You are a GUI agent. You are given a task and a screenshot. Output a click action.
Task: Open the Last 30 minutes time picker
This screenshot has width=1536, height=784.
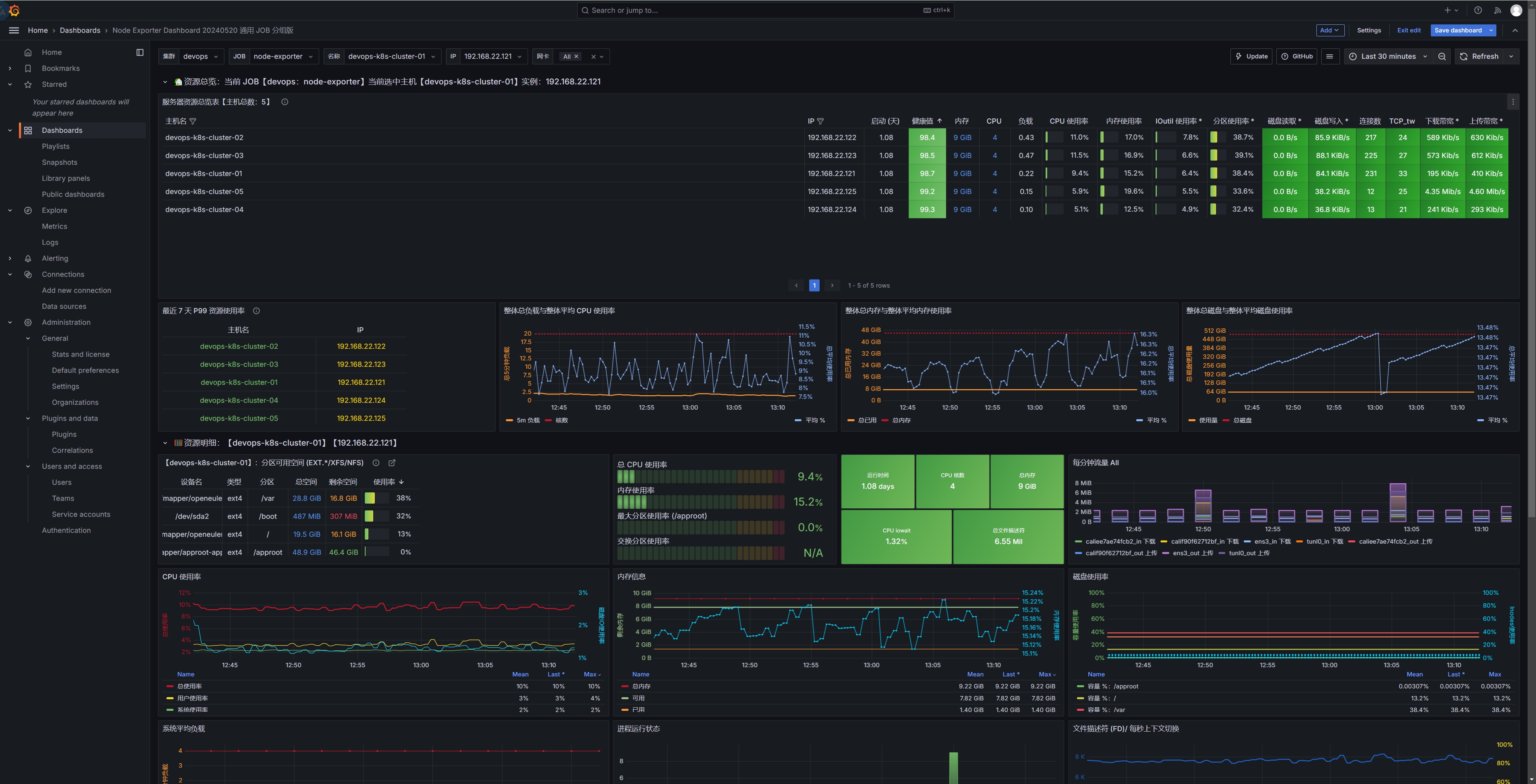[1388, 57]
